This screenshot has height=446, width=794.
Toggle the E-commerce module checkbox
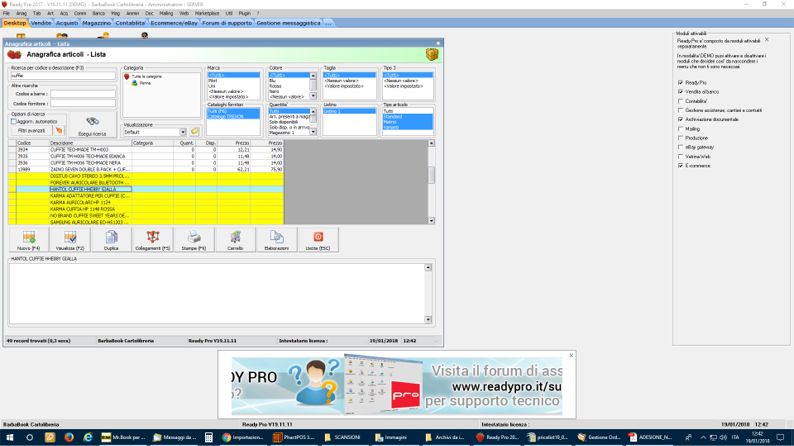click(x=681, y=166)
